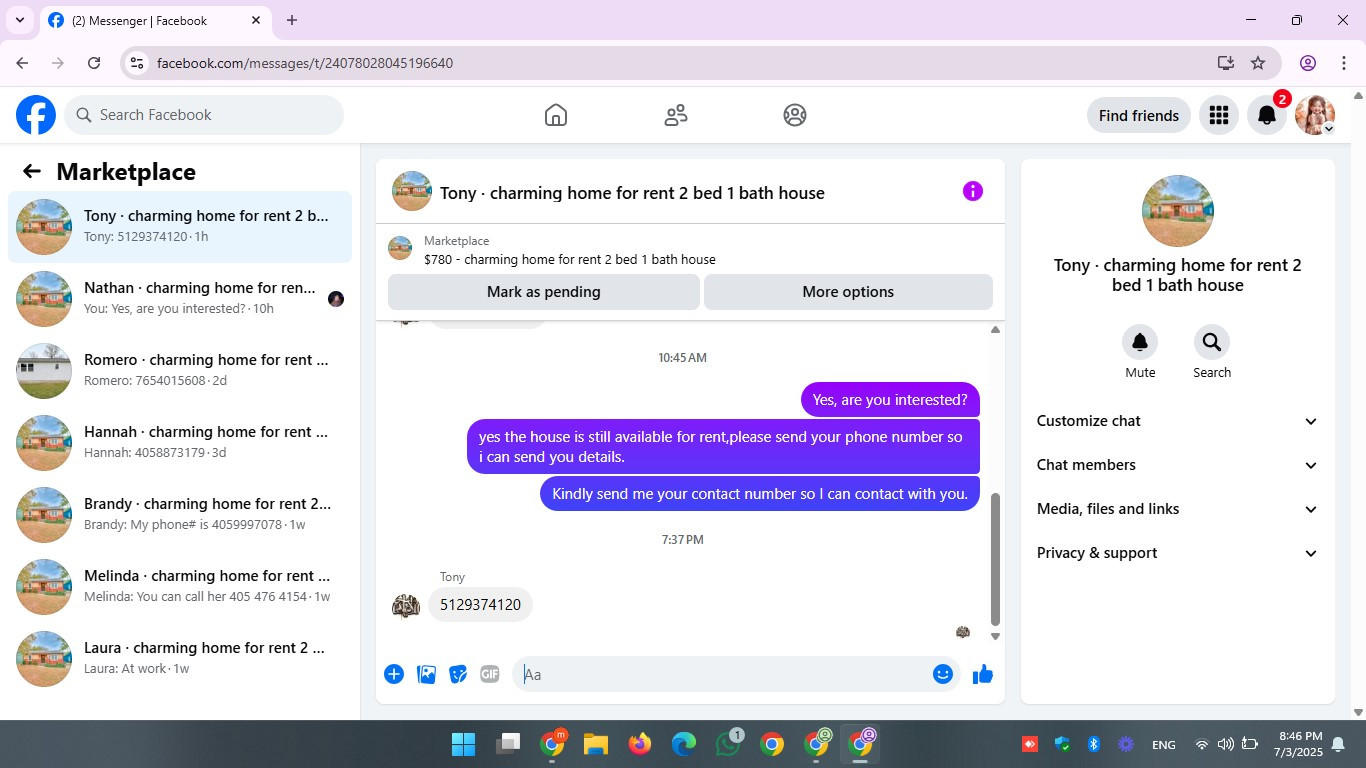This screenshot has height=768, width=1366.
Task: Click the browser address bar URL
Action: (x=305, y=63)
